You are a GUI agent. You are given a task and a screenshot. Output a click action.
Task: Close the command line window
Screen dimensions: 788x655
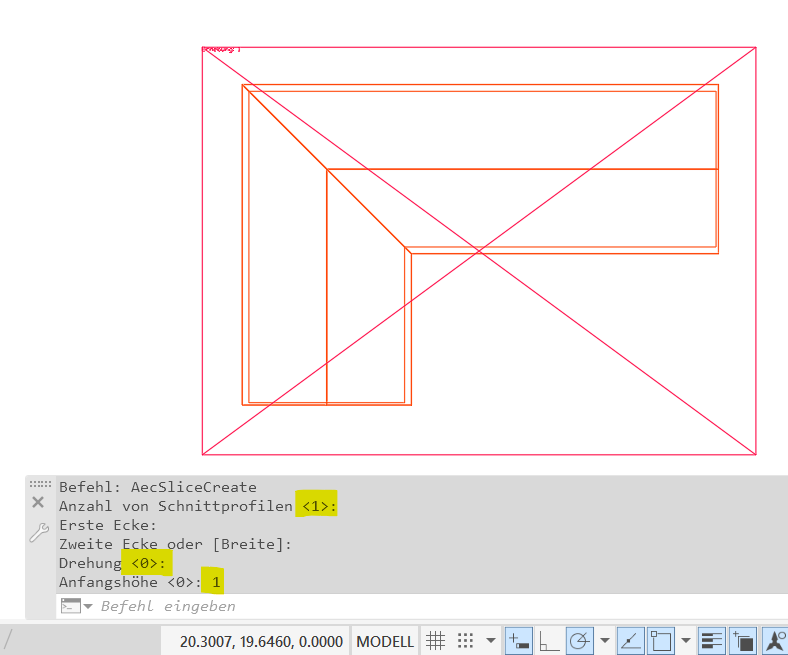point(38,502)
